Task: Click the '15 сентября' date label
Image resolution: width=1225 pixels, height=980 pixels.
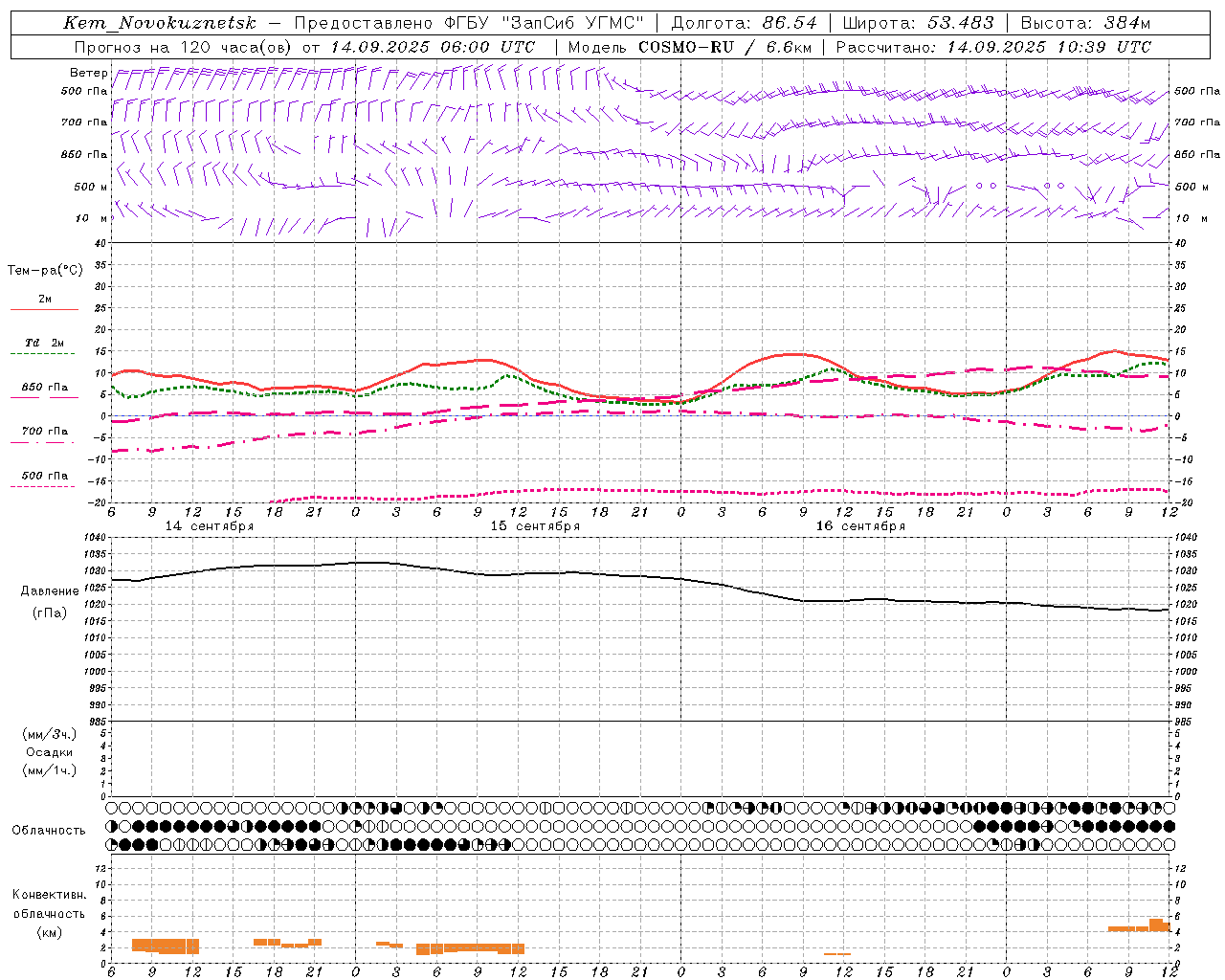Action: (x=535, y=526)
